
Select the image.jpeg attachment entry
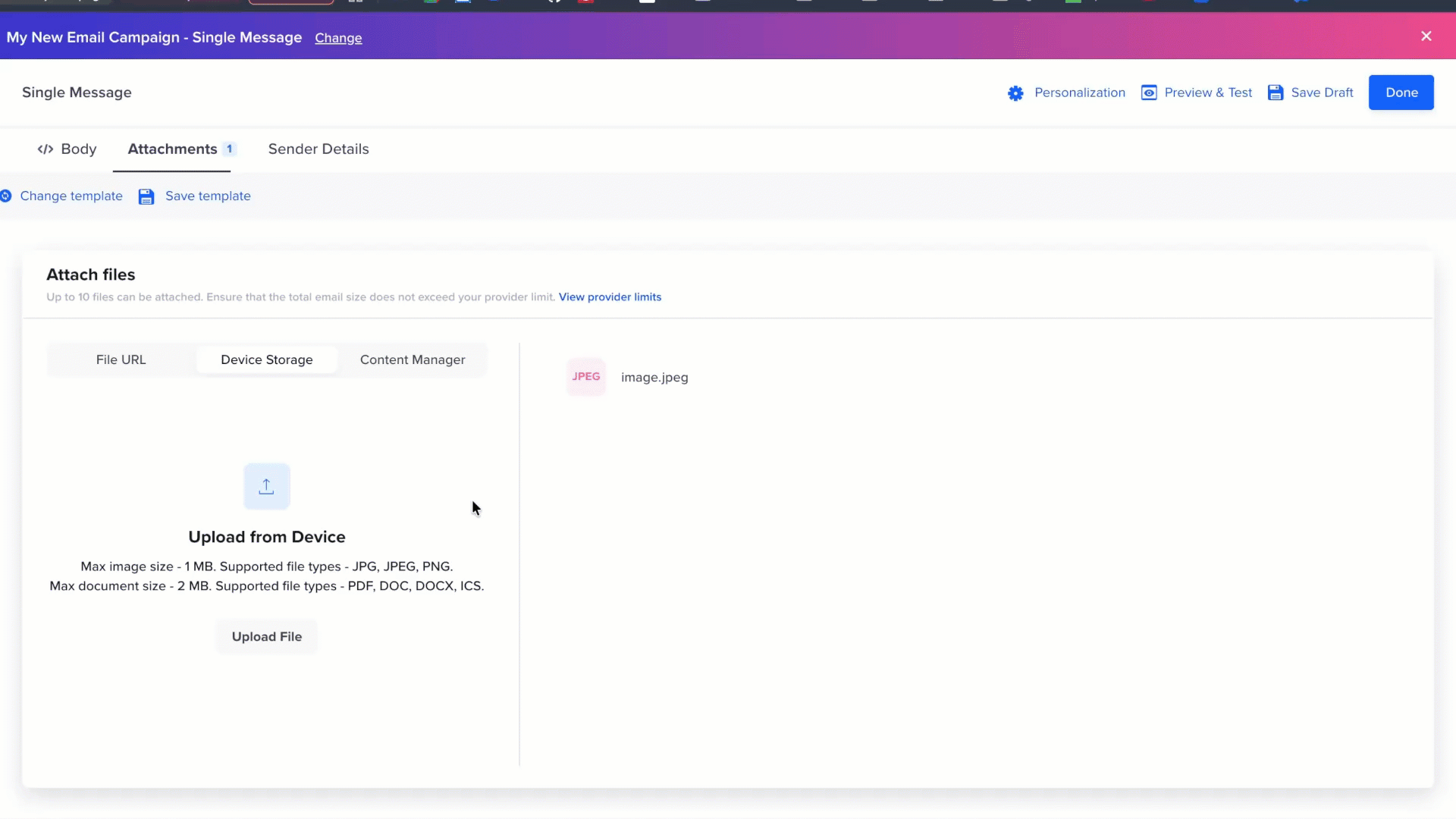654,377
